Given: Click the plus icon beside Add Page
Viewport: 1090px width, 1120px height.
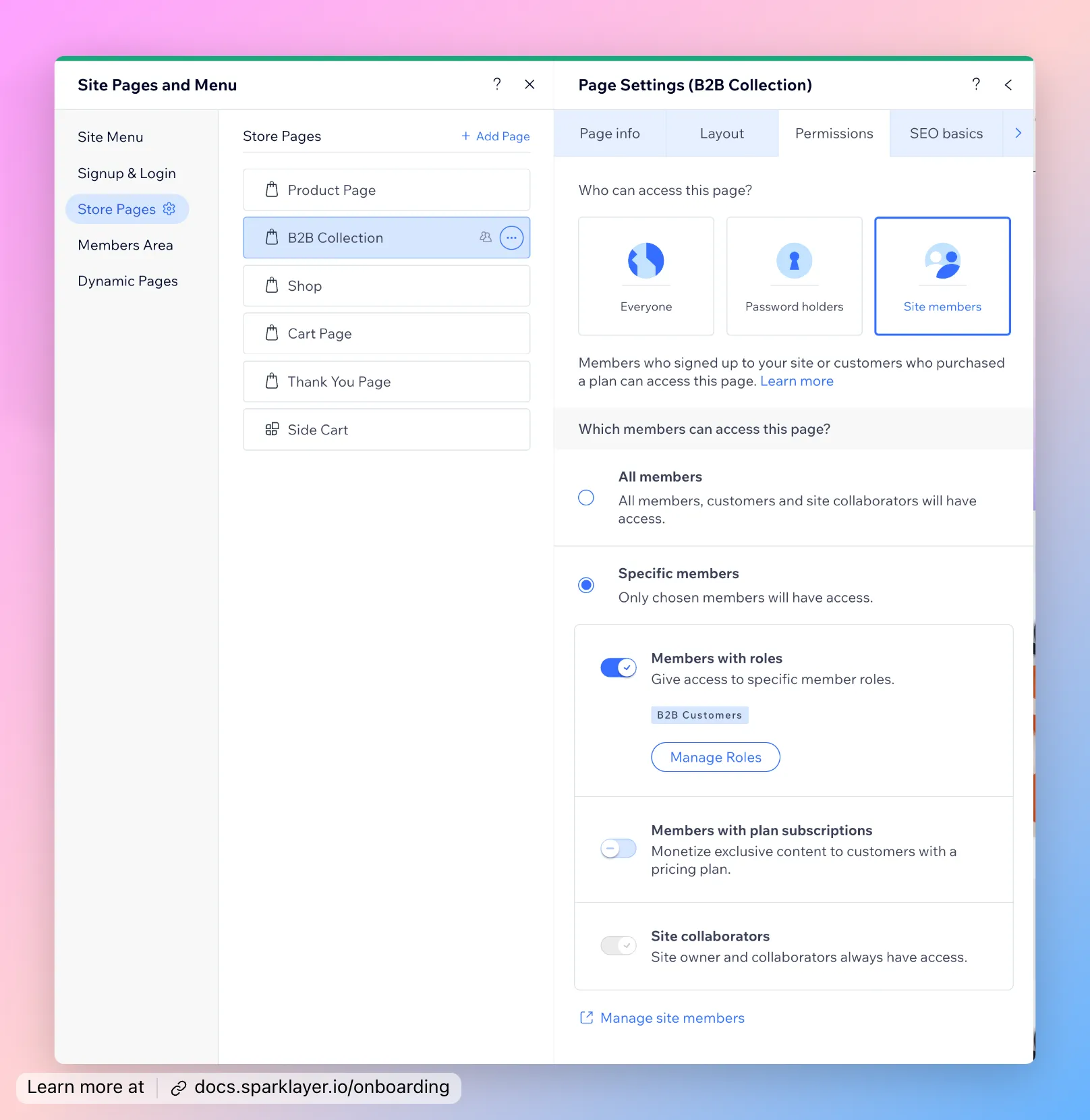Looking at the screenshot, I should click(x=465, y=136).
